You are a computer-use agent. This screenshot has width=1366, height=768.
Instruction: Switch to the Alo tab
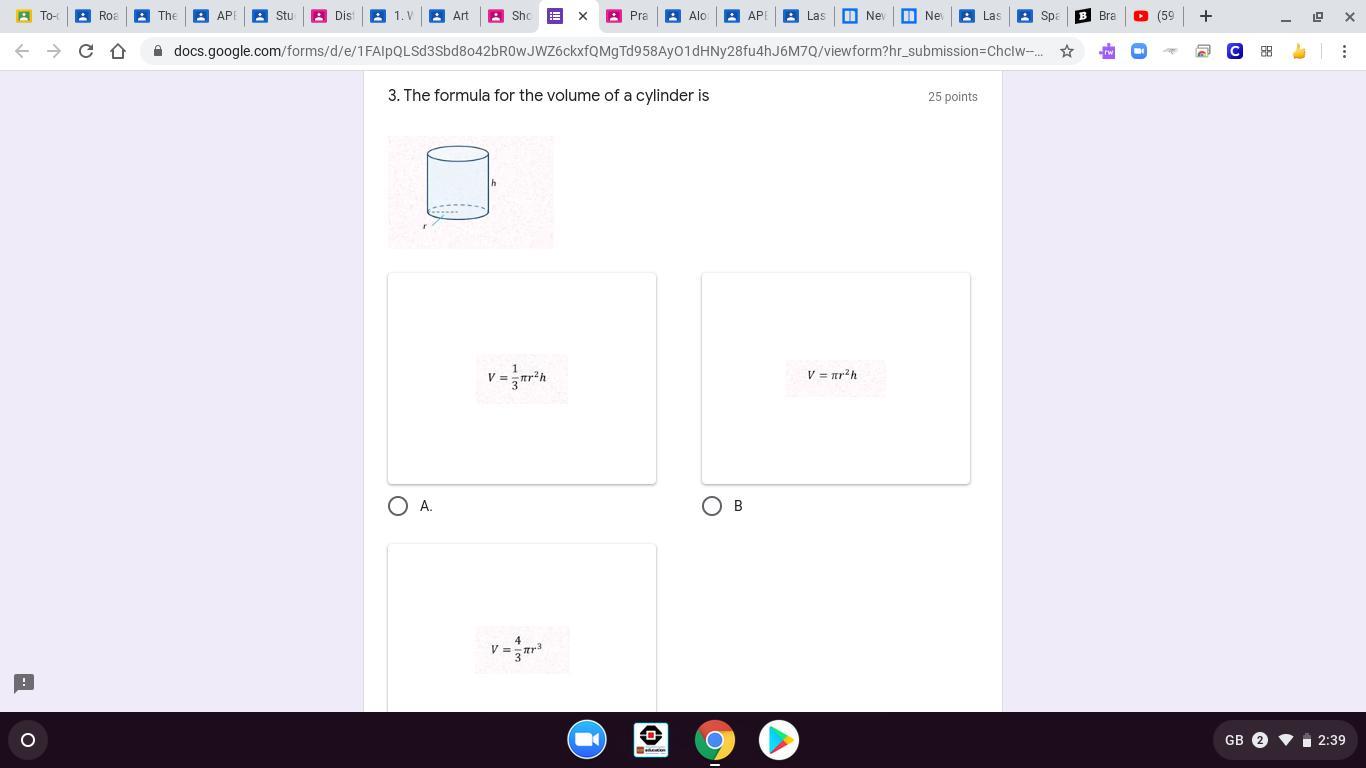[686, 16]
